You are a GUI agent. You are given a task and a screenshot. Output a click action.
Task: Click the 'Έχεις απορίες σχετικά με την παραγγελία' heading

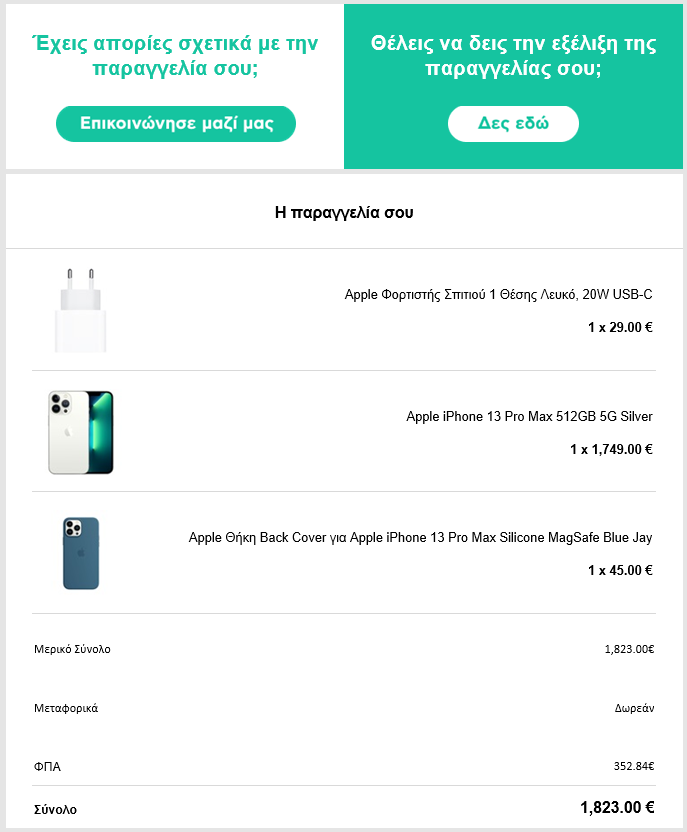(176, 56)
